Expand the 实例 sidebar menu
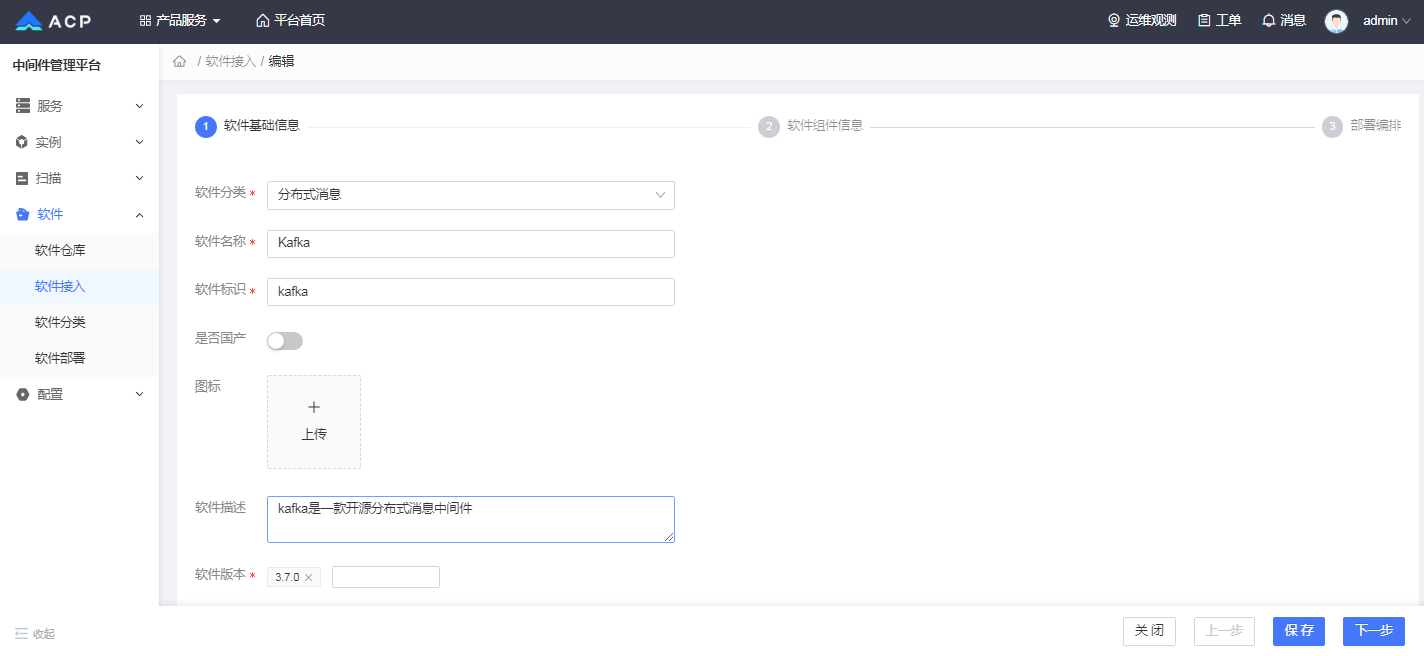The image size is (1424, 656). 79,142
